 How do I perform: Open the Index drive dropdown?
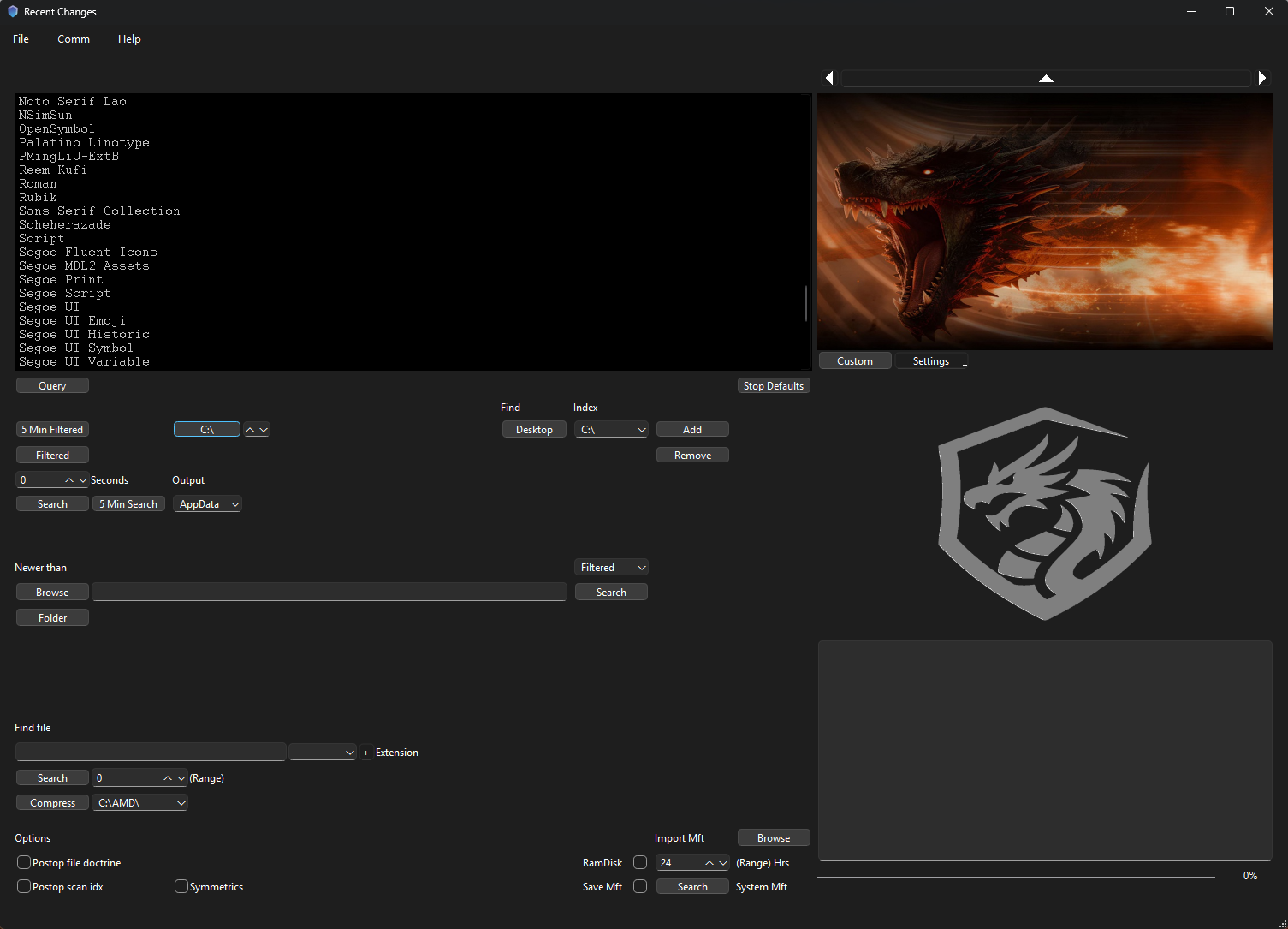click(x=611, y=430)
